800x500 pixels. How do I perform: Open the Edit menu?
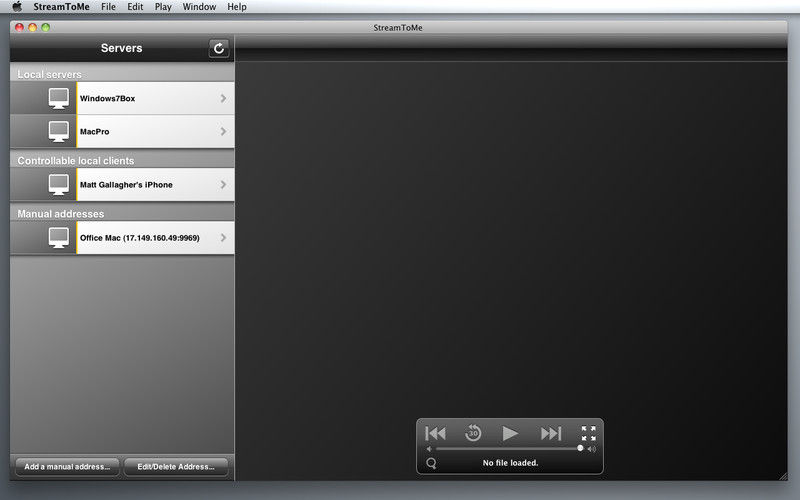click(135, 7)
